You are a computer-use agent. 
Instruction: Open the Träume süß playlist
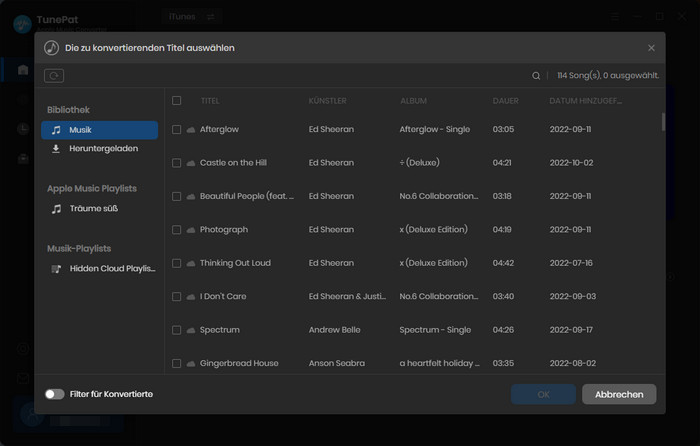point(100,208)
